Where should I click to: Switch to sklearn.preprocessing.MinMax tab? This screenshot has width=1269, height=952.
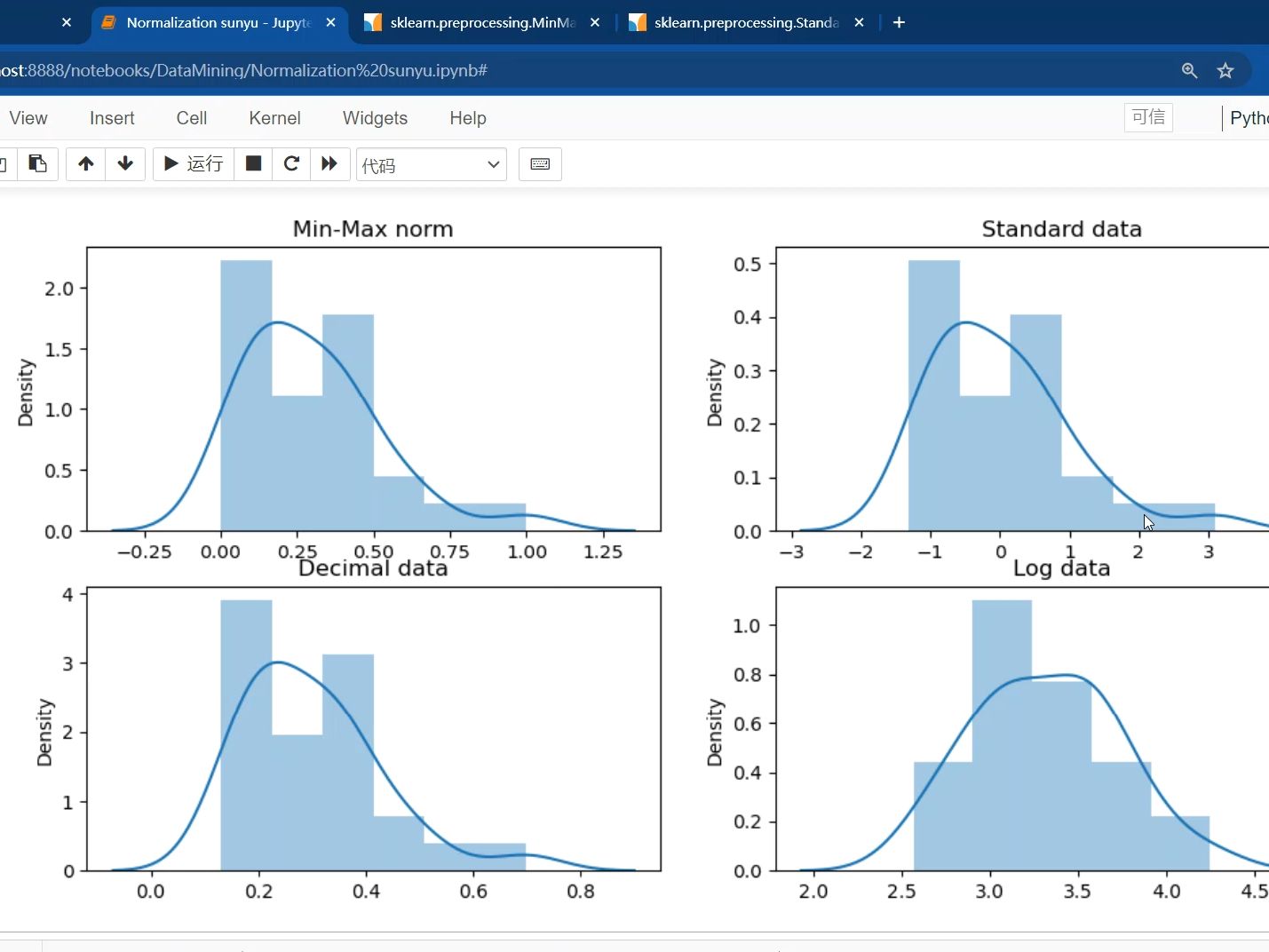(483, 22)
